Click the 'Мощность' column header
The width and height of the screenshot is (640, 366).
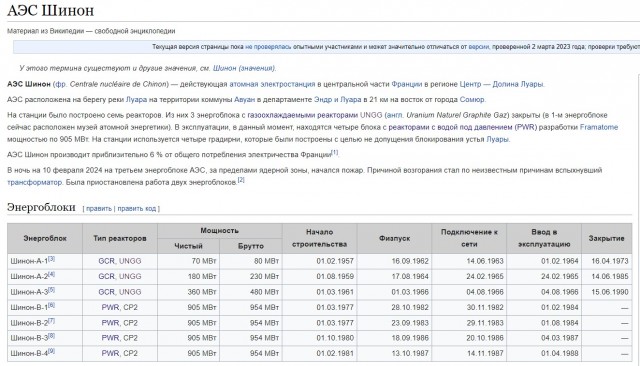220,231
